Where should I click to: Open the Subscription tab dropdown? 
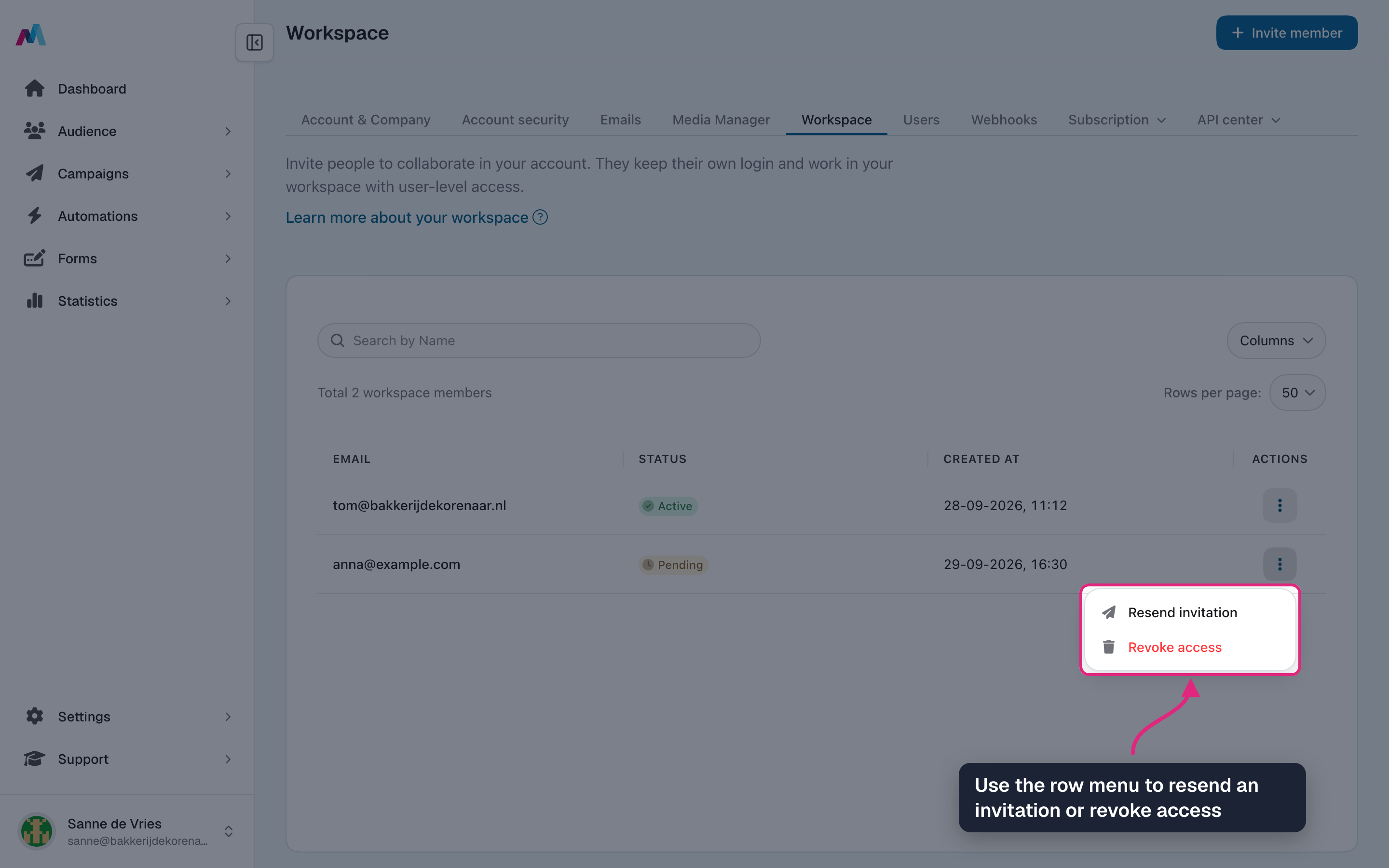(1117, 120)
